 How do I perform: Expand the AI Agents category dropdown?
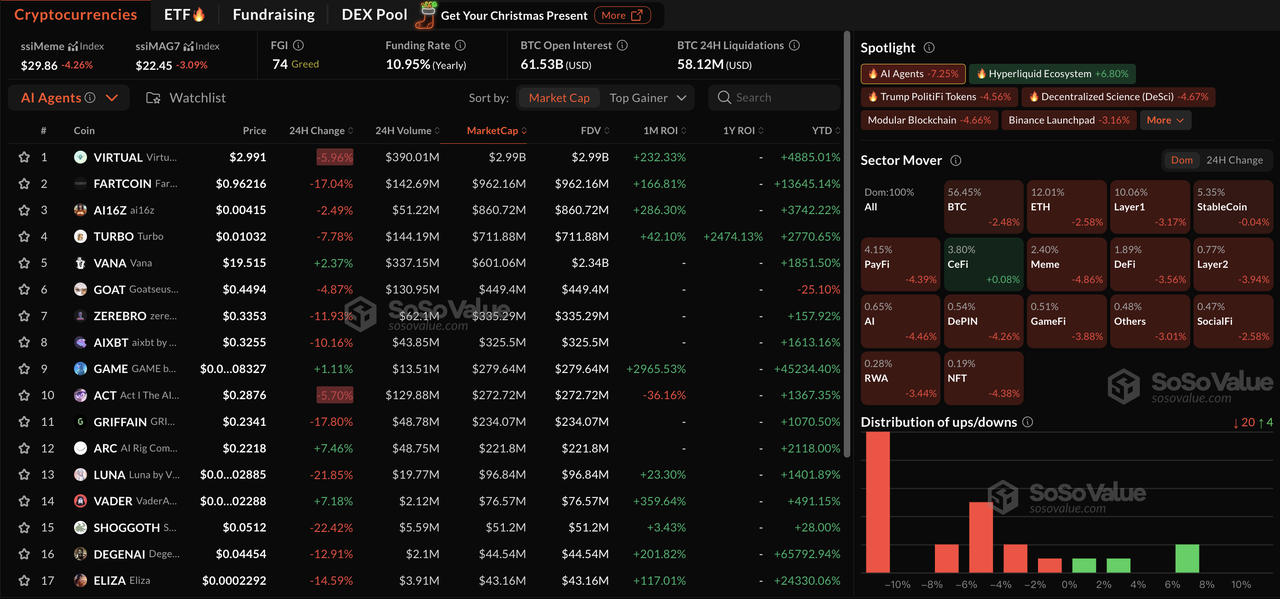pyautogui.click(x=111, y=98)
